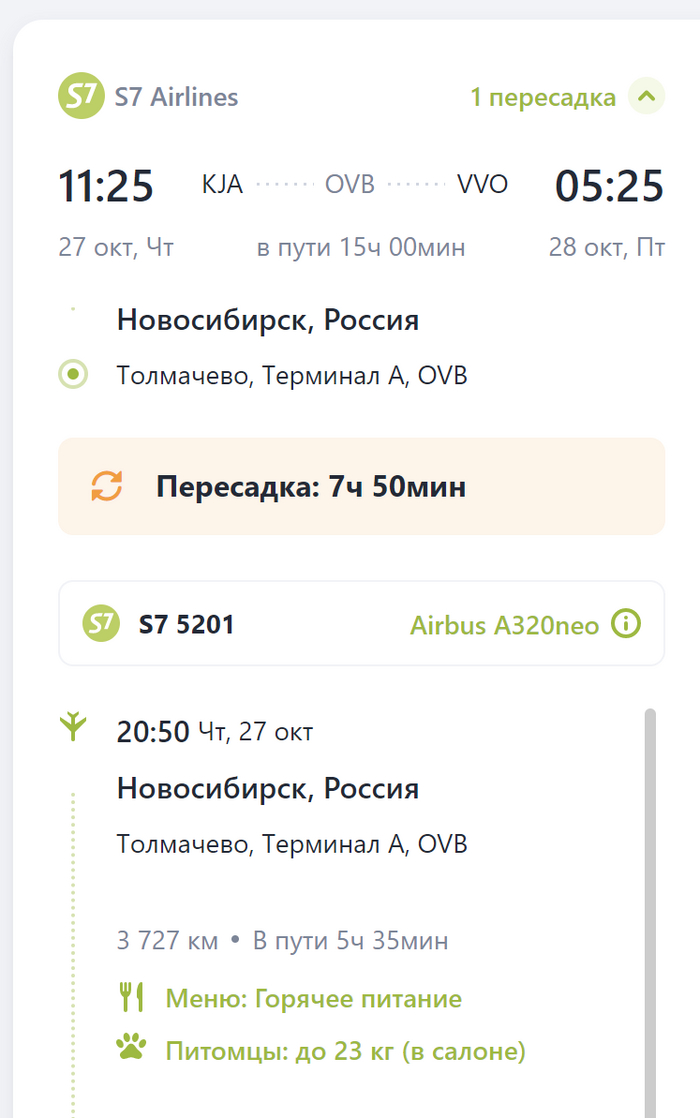The image size is (700, 1118).
Task: Click the paw pets icon
Action: pos(131,1049)
